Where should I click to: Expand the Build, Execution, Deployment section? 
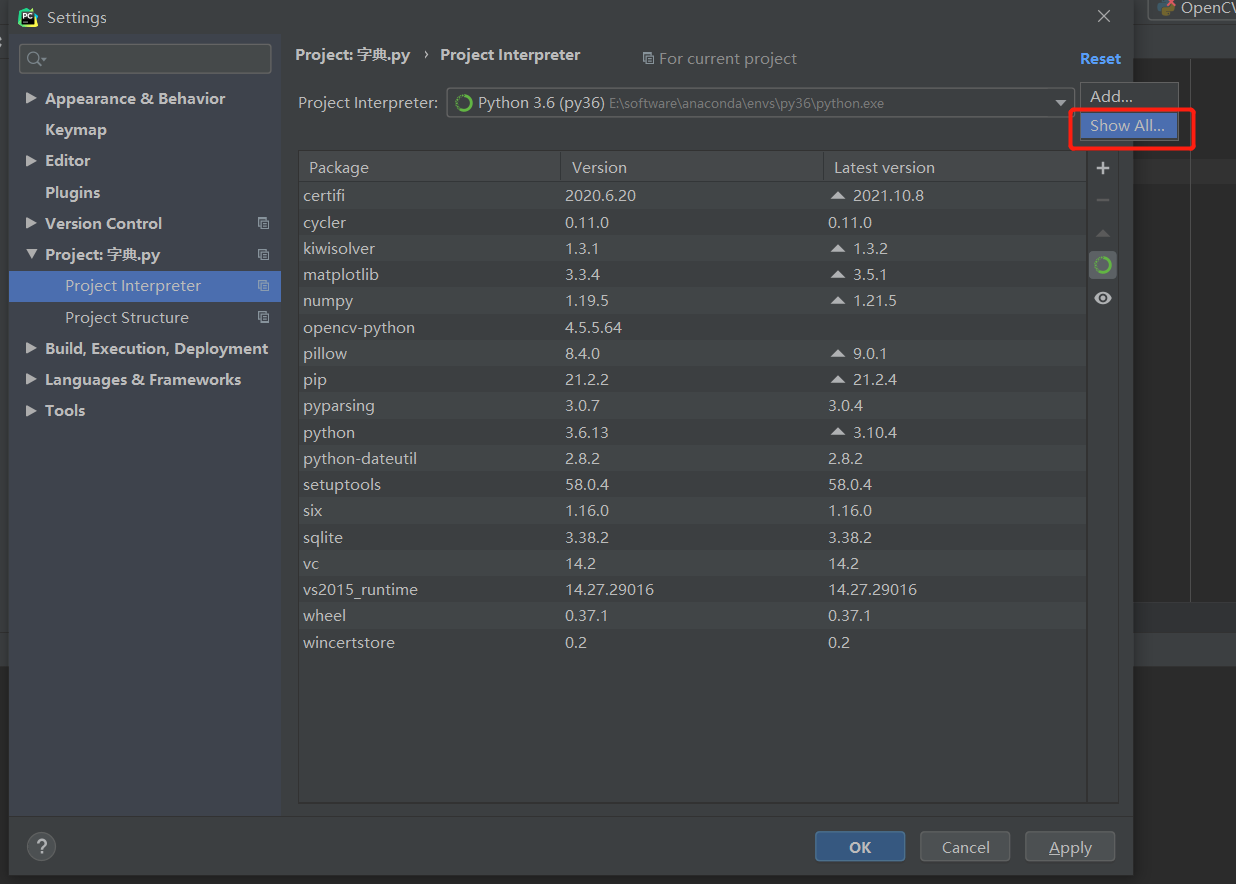tap(30, 348)
